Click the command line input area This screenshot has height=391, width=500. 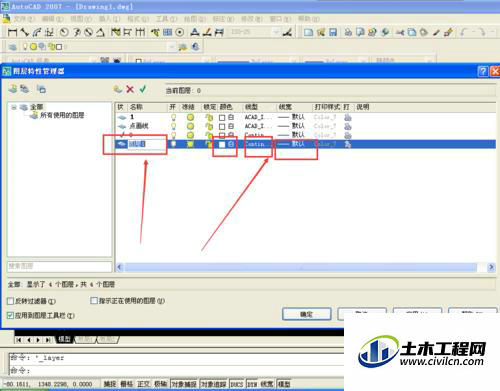pos(177,370)
